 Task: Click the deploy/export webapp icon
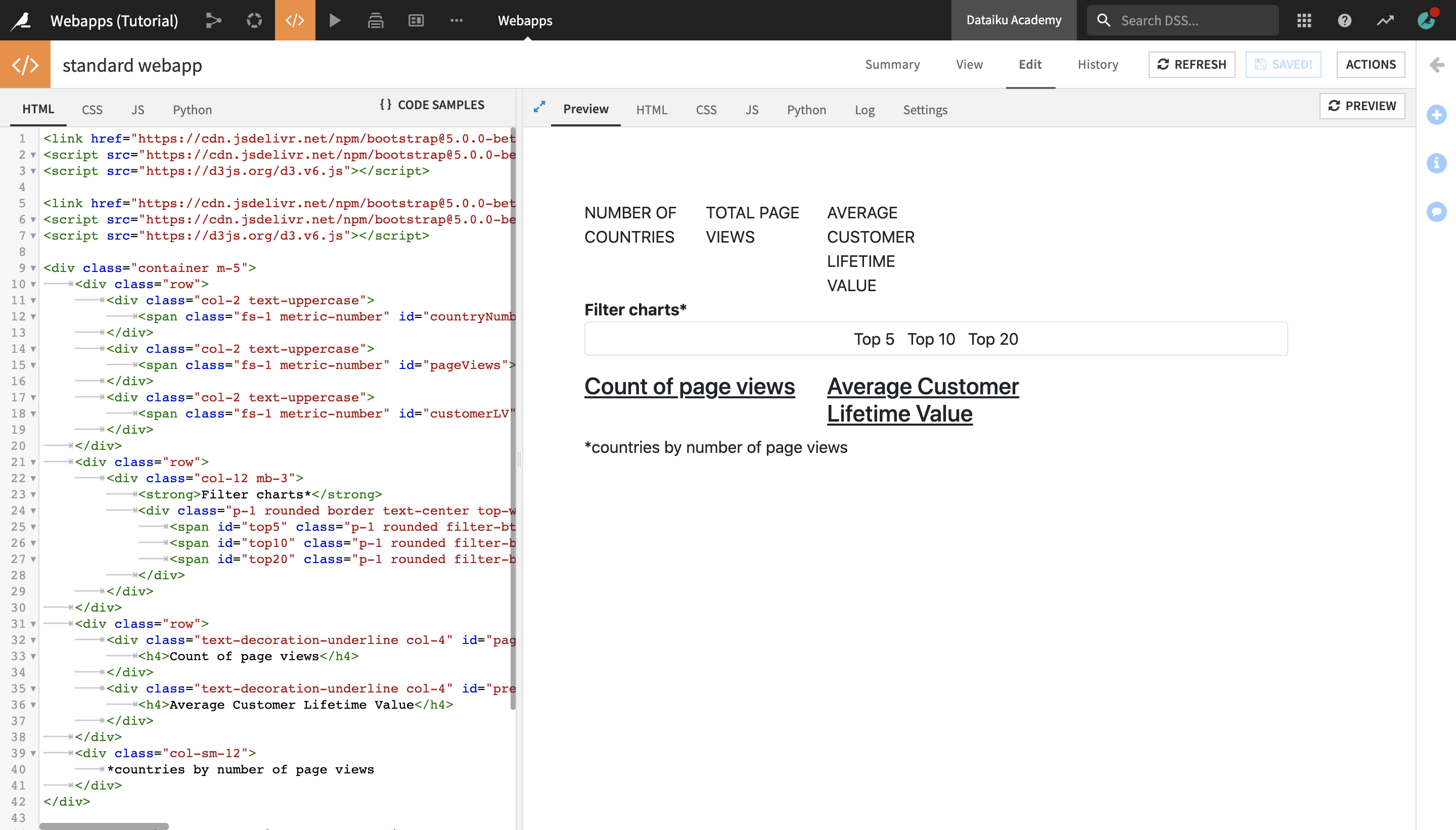coord(375,20)
